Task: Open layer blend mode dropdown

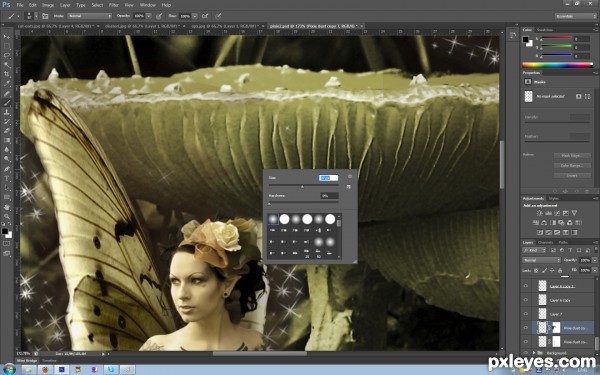Action: pyautogui.click(x=541, y=260)
